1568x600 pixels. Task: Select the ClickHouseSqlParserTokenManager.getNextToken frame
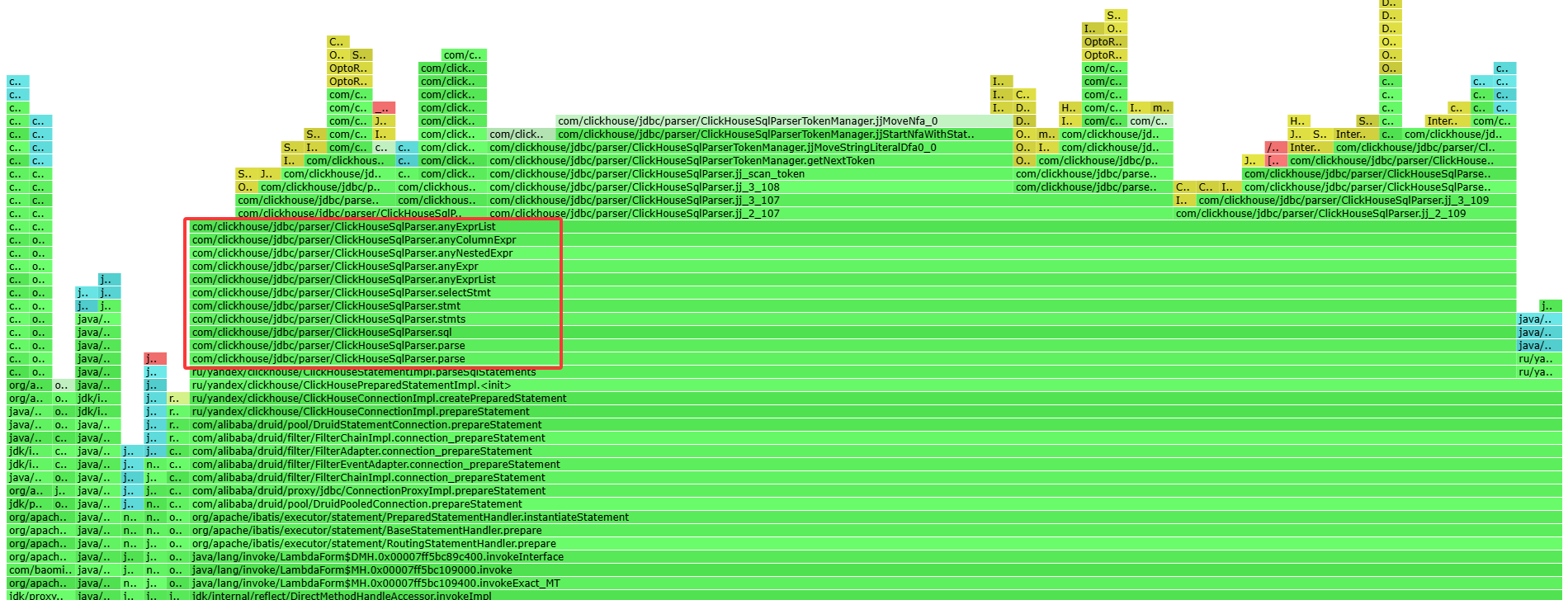[682, 161]
